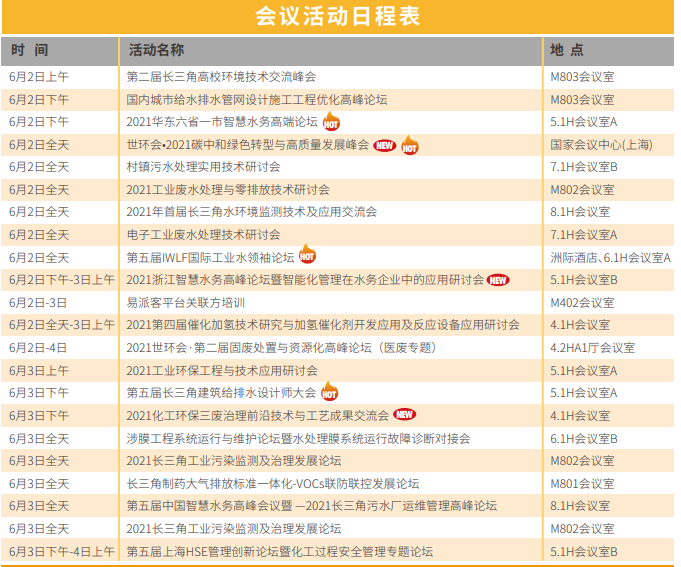Click the HOT badge in the 世环会 row
Image resolution: width=681 pixels, height=567 pixels.
409,145
